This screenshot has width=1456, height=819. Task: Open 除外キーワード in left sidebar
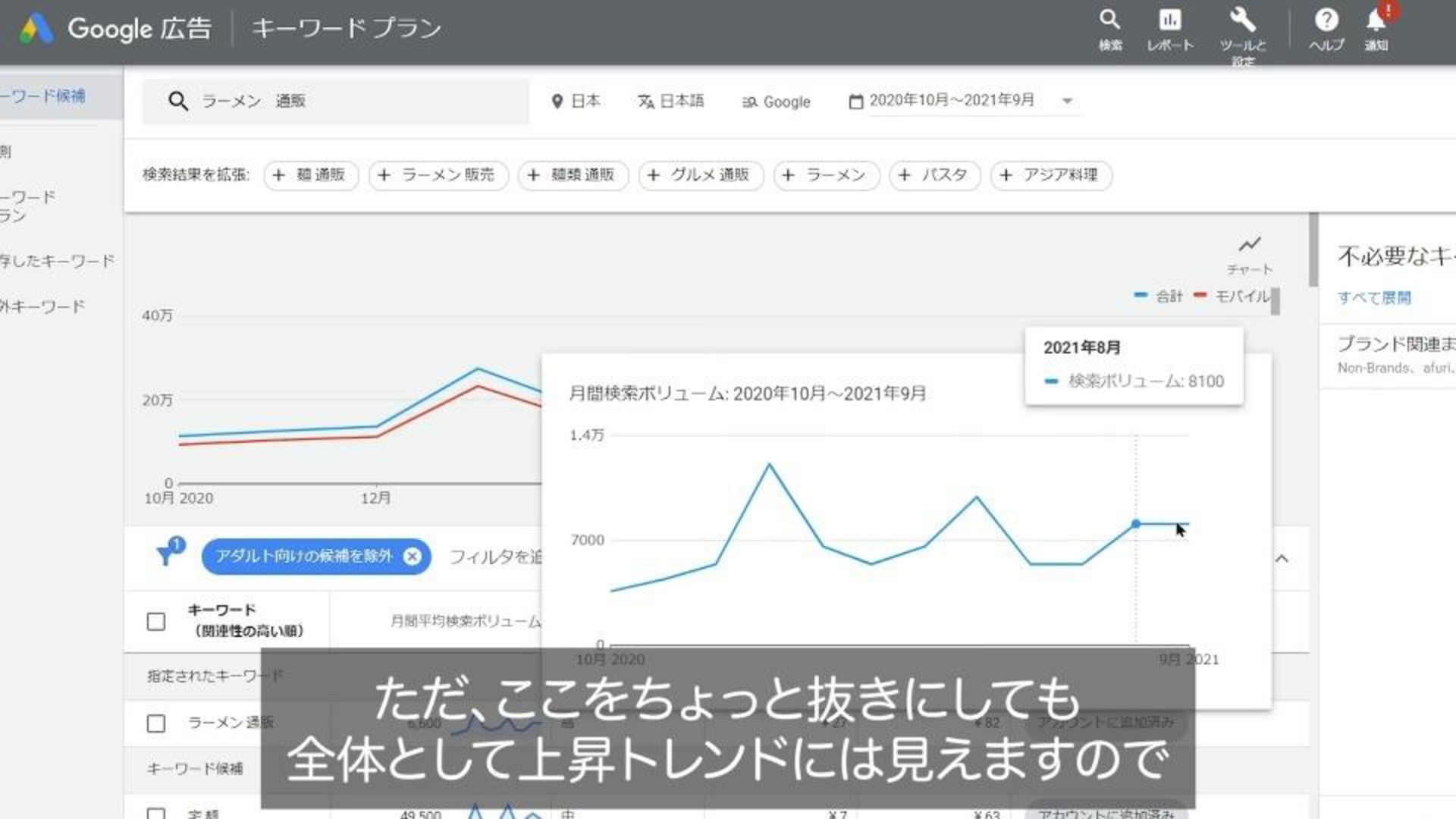[45, 306]
